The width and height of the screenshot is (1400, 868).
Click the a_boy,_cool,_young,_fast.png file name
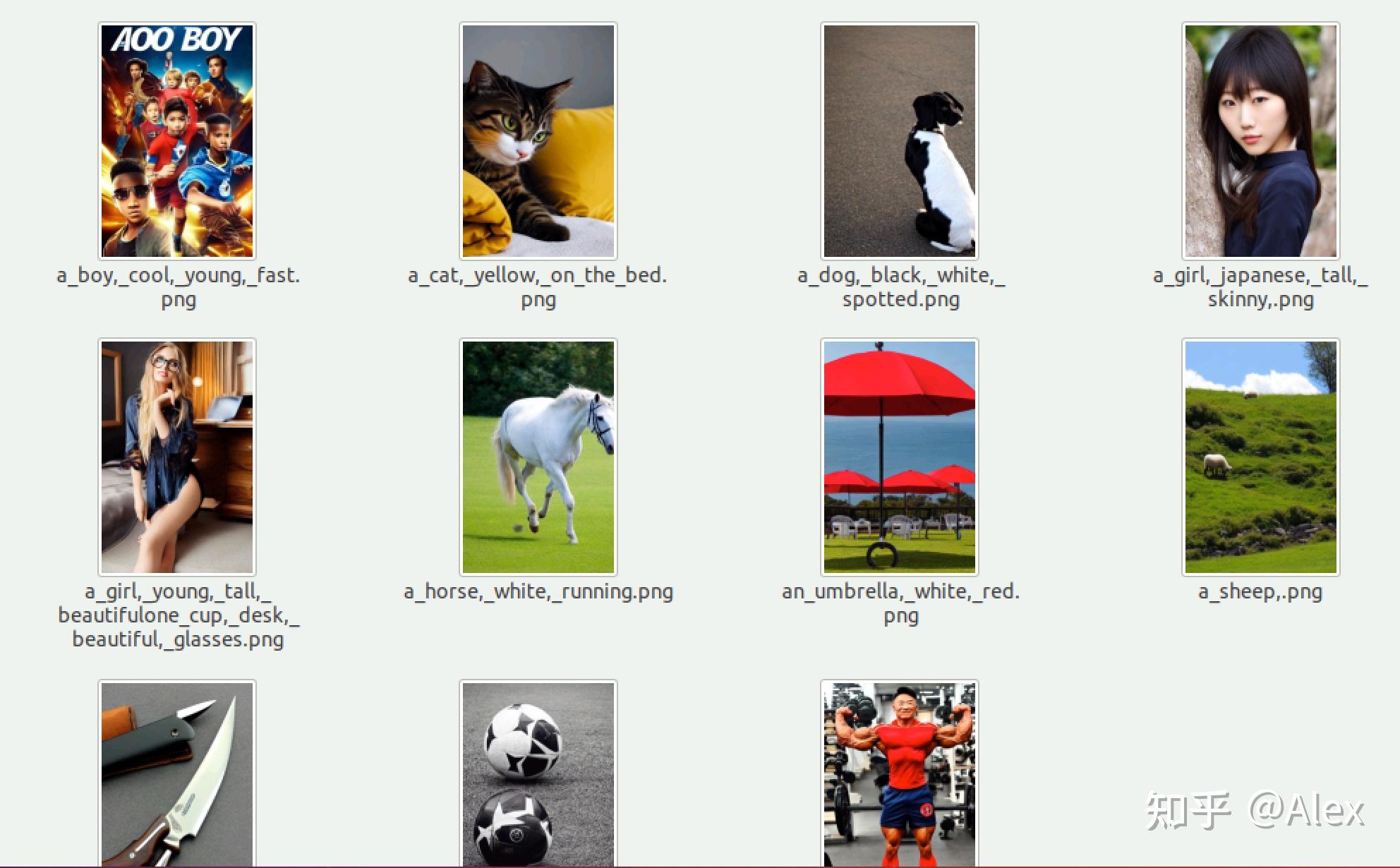[x=179, y=287]
